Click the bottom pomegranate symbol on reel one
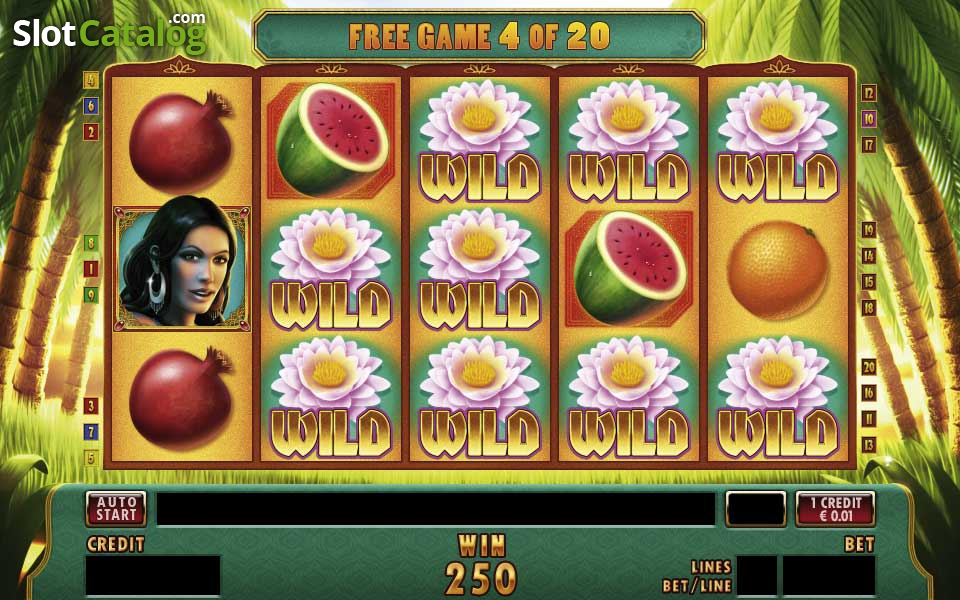This screenshot has height=600, width=960. (180, 397)
